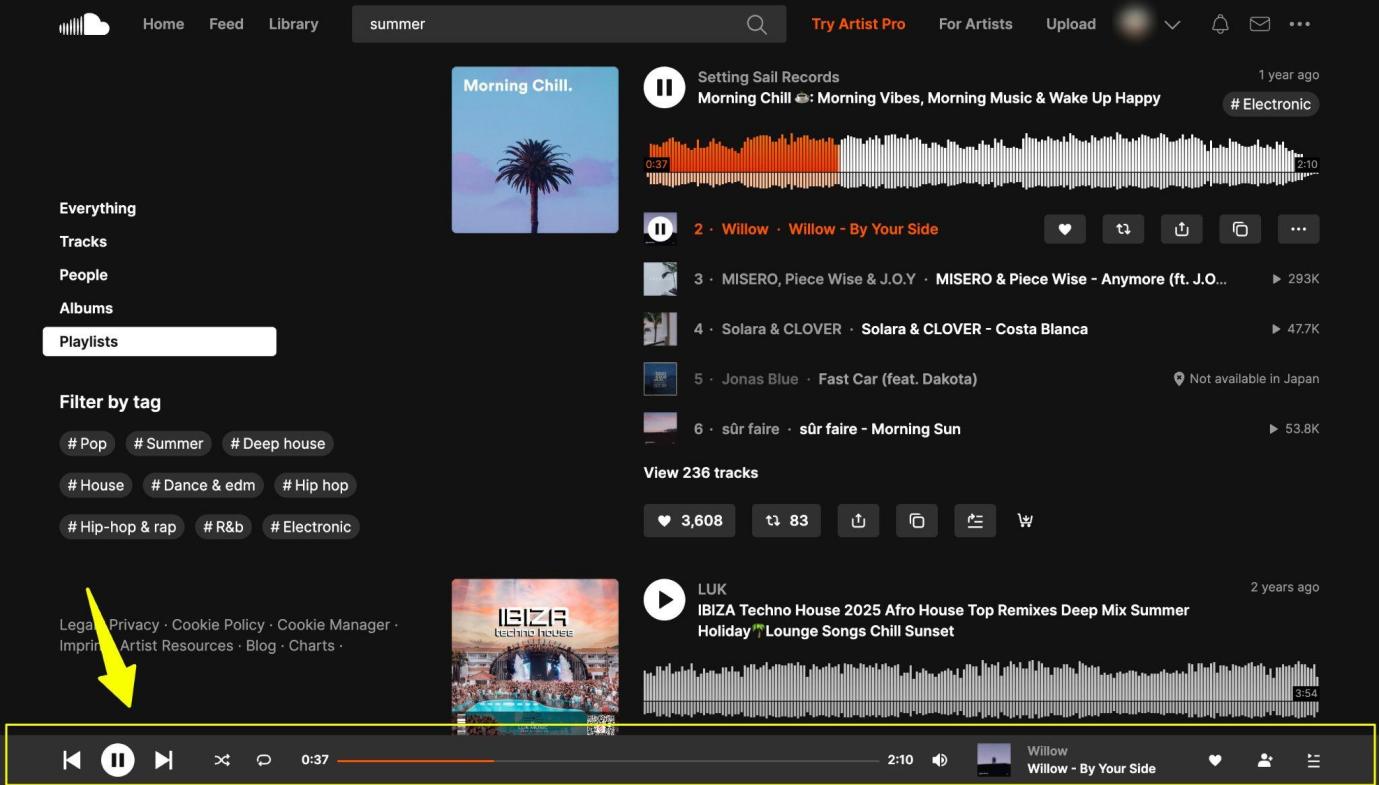
Task: Repost the playlist showing 83 reposts
Action: [787, 520]
